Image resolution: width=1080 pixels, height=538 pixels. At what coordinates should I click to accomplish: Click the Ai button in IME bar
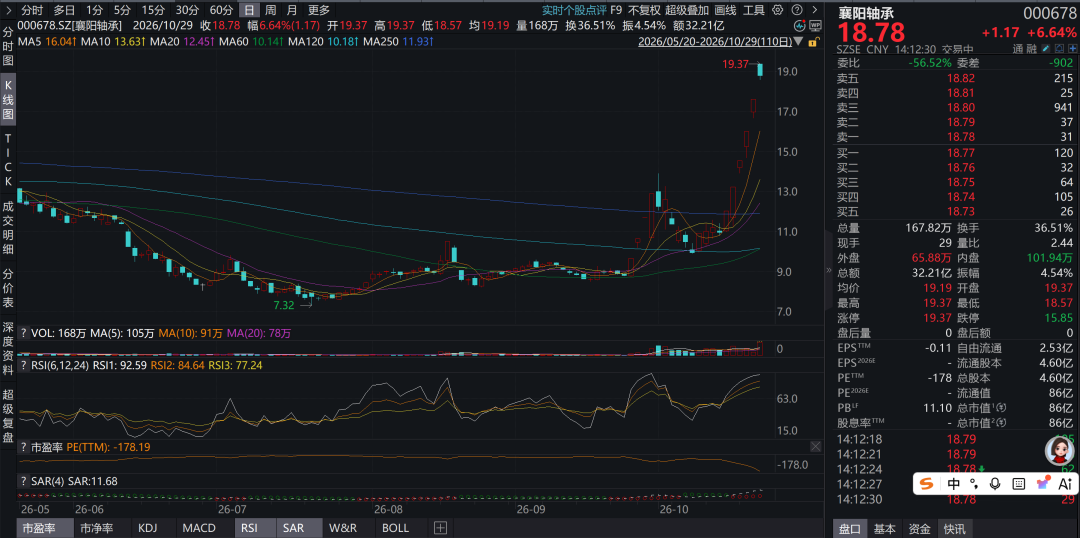(1066, 484)
